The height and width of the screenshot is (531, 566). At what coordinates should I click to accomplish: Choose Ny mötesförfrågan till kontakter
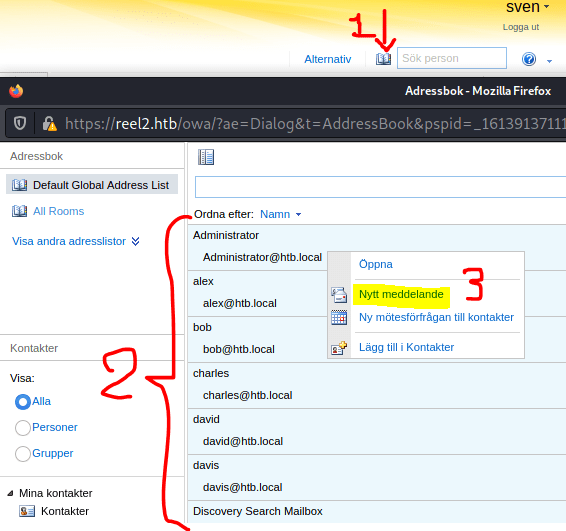(x=436, y=317)
